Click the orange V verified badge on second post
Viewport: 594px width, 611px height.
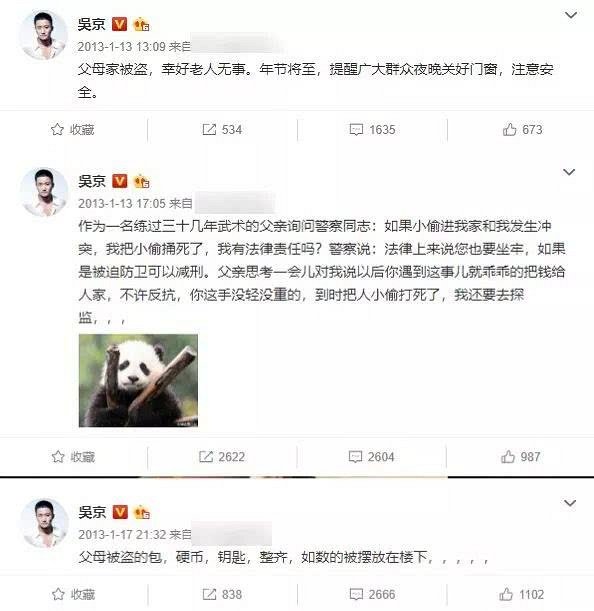tap(120, 181)
